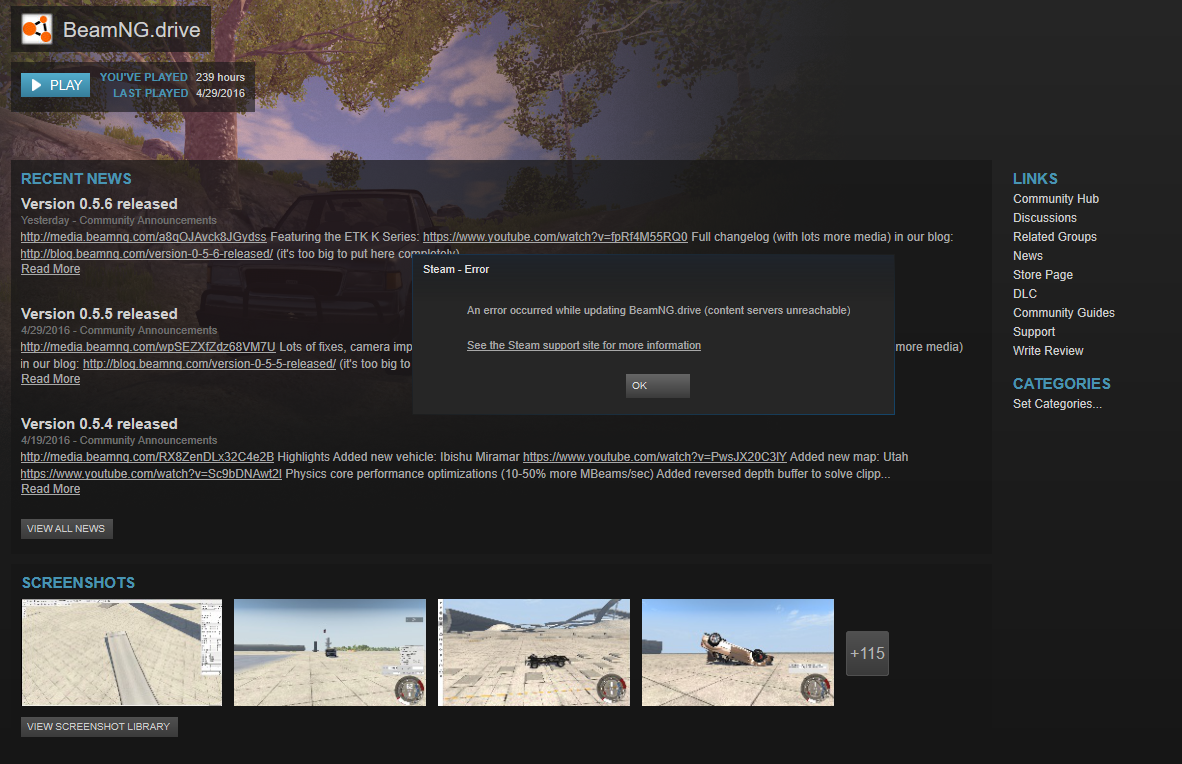
Task: Click the last played date 4/29/2016
Action: (220, 94)
